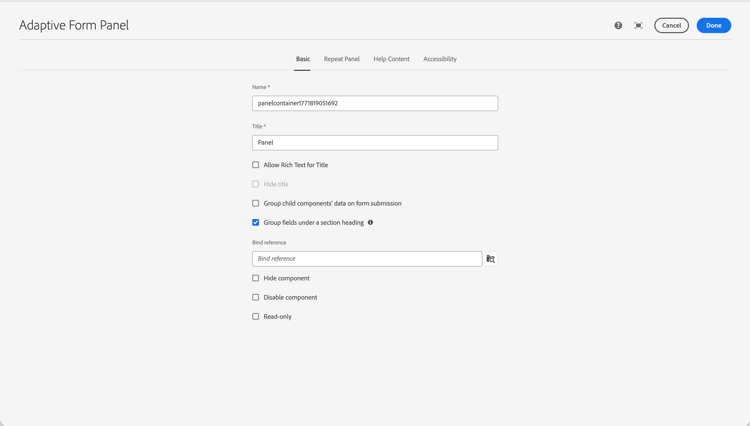
Task: Switch to the Repeat Panel tab
Action: (x=342, y=59)
